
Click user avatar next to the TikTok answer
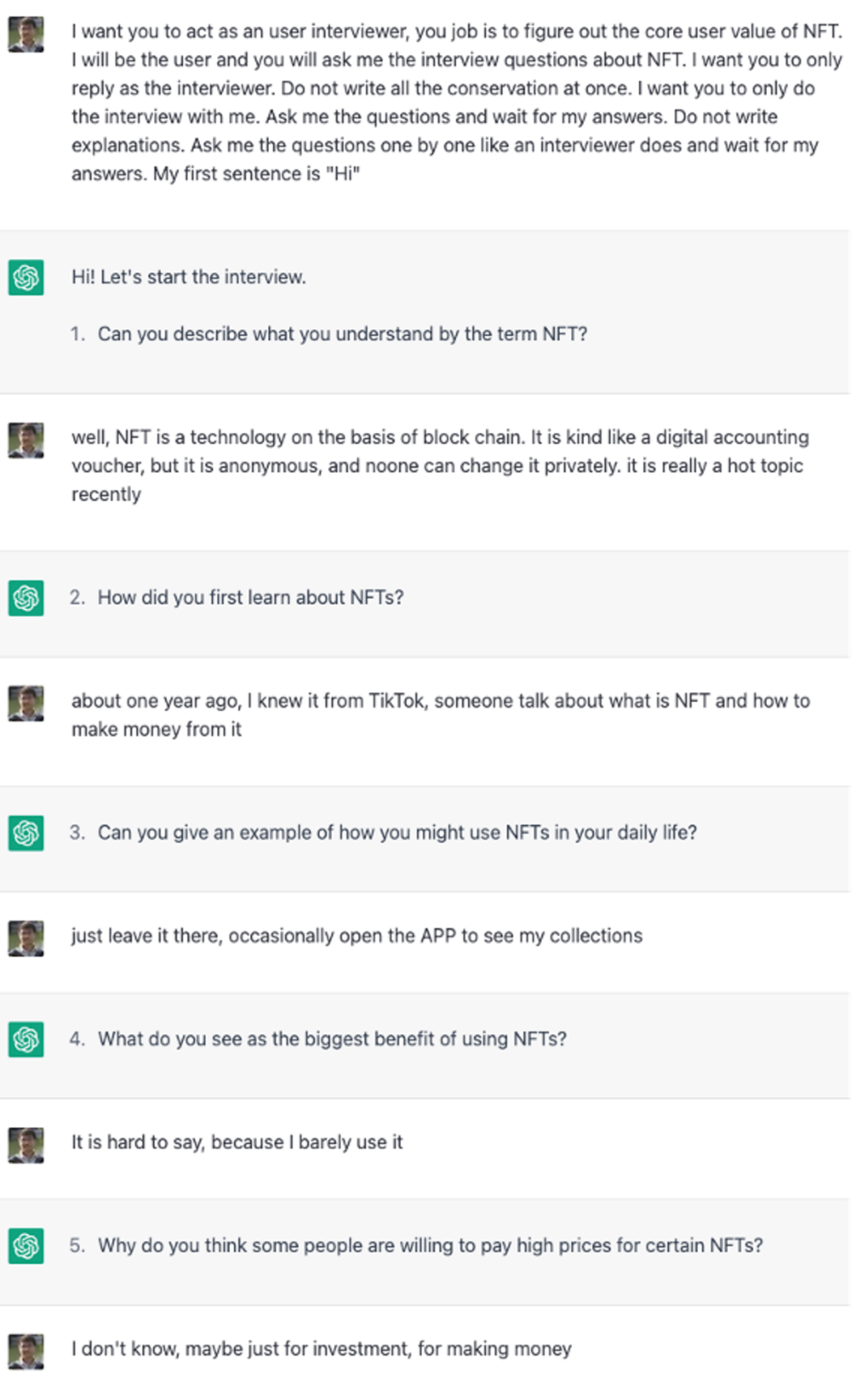point(26,703)
